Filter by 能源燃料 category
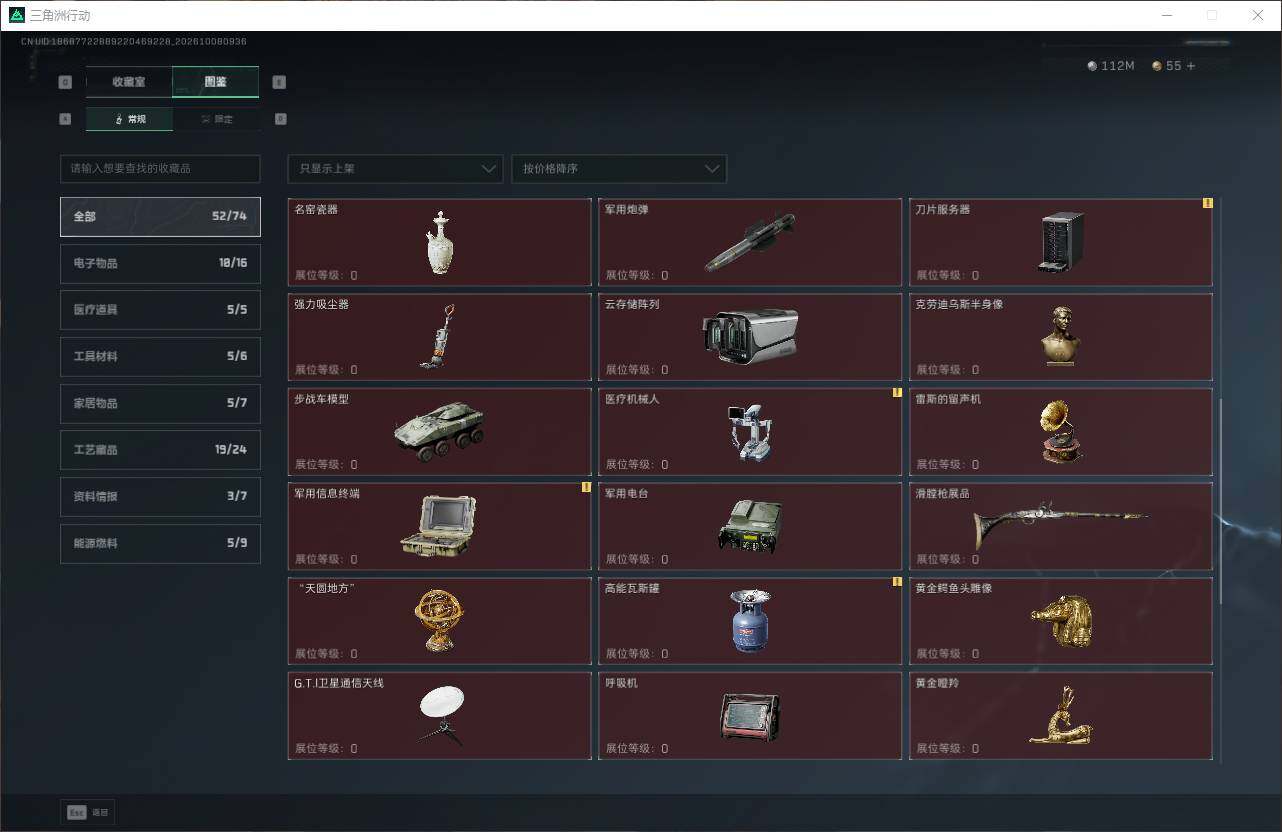This screenshot has height=832, width=1282. pos(160,543)
